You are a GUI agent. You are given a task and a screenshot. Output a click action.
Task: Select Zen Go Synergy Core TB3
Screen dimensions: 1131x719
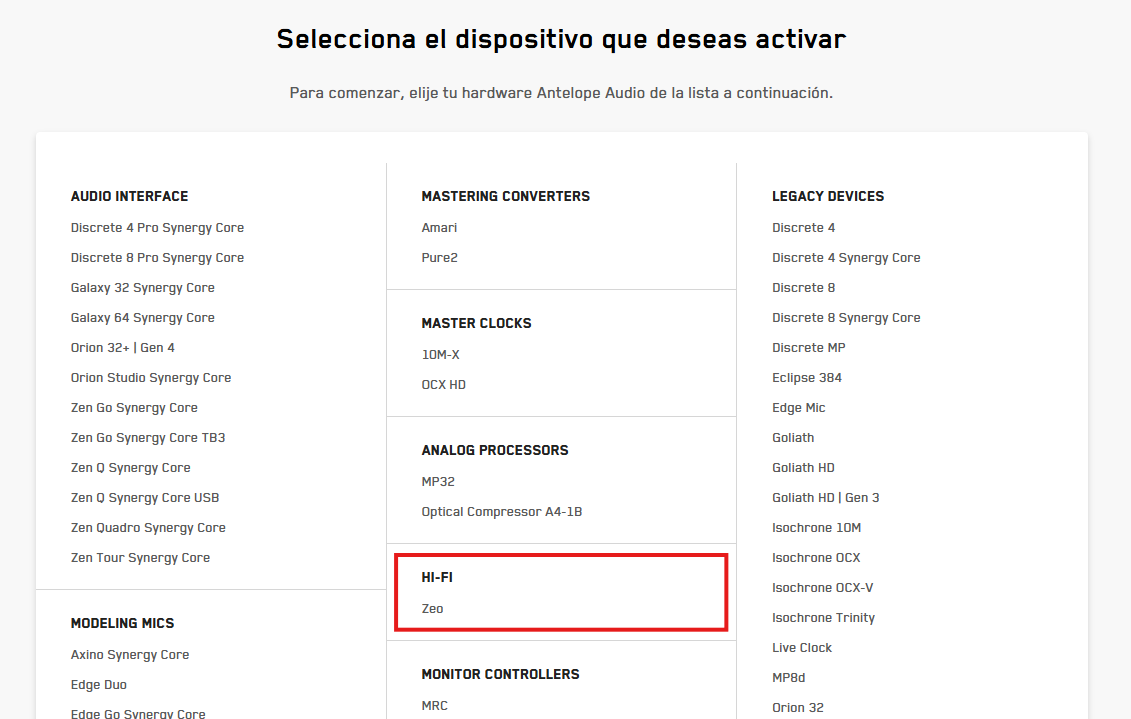[x=148, y=438]
